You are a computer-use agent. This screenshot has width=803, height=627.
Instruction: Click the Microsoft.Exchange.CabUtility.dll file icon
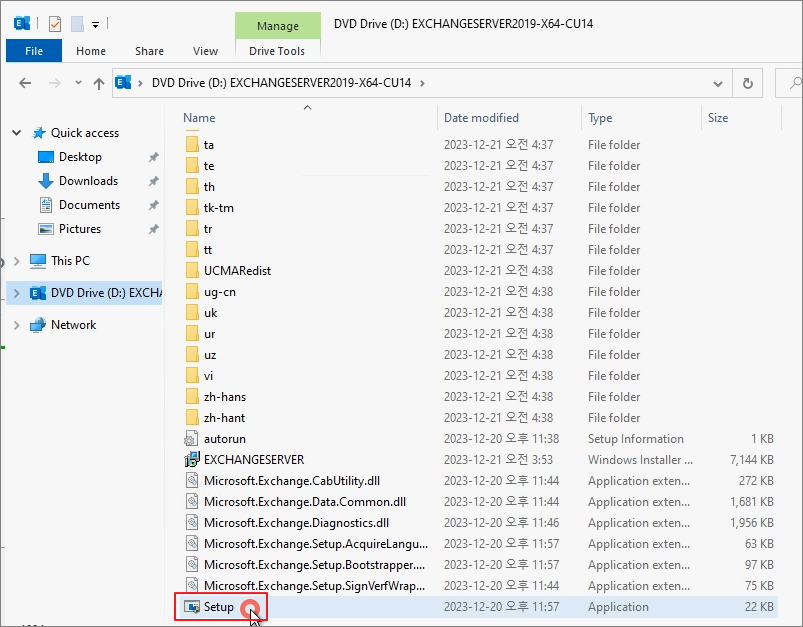(192, 481)
